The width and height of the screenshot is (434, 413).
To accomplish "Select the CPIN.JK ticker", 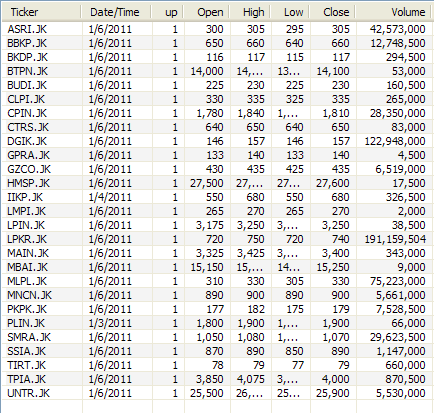I will click(x=27, y=113).
